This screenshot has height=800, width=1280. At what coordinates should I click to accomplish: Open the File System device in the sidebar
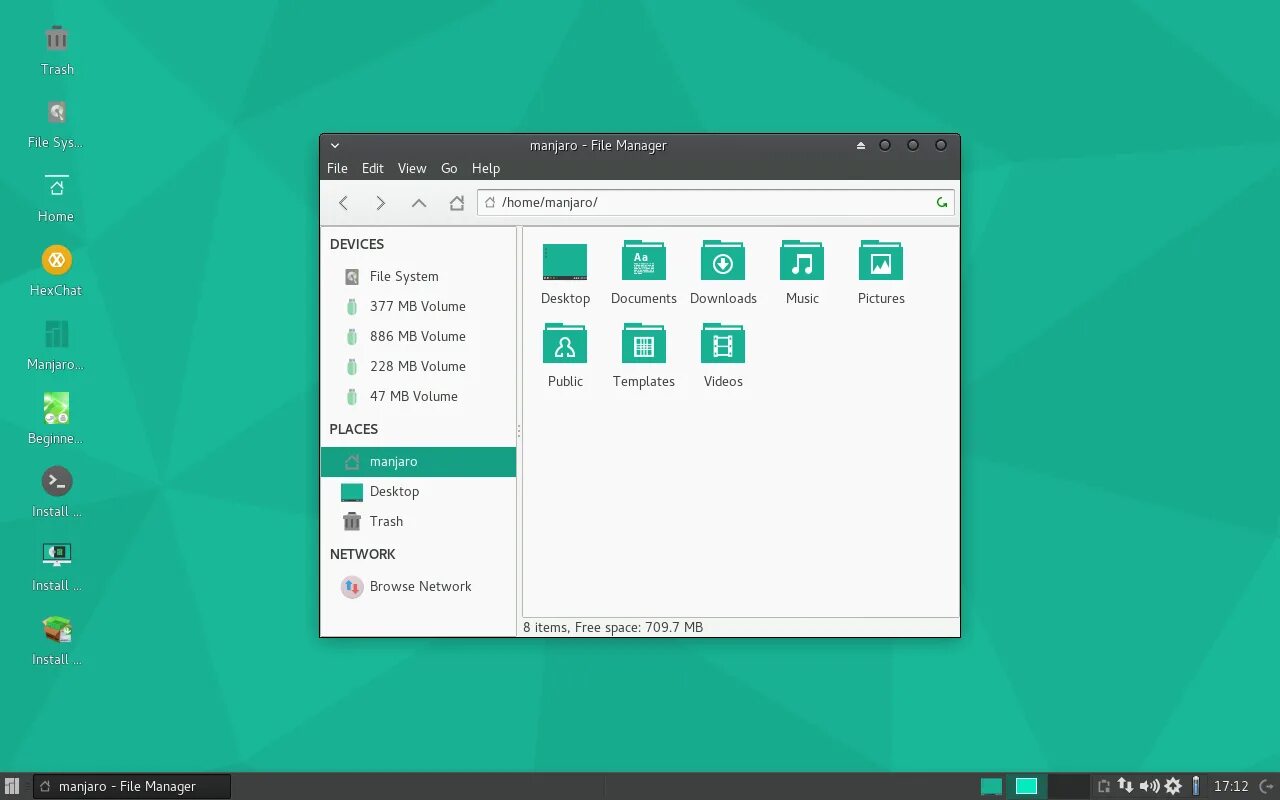pyautogui.click(x=403, y=276)
